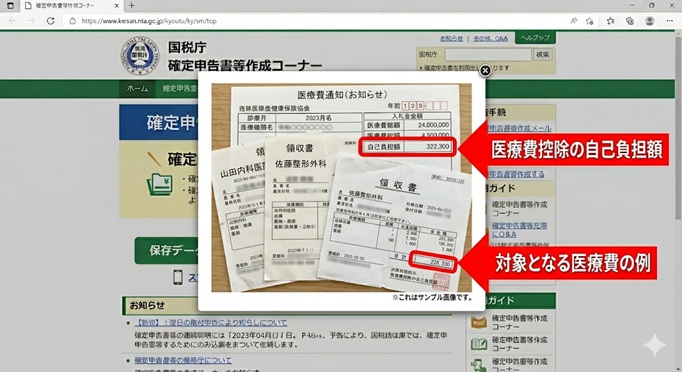Open the favorites list icon
682x372 pixels.
click(x=610, y=21)
